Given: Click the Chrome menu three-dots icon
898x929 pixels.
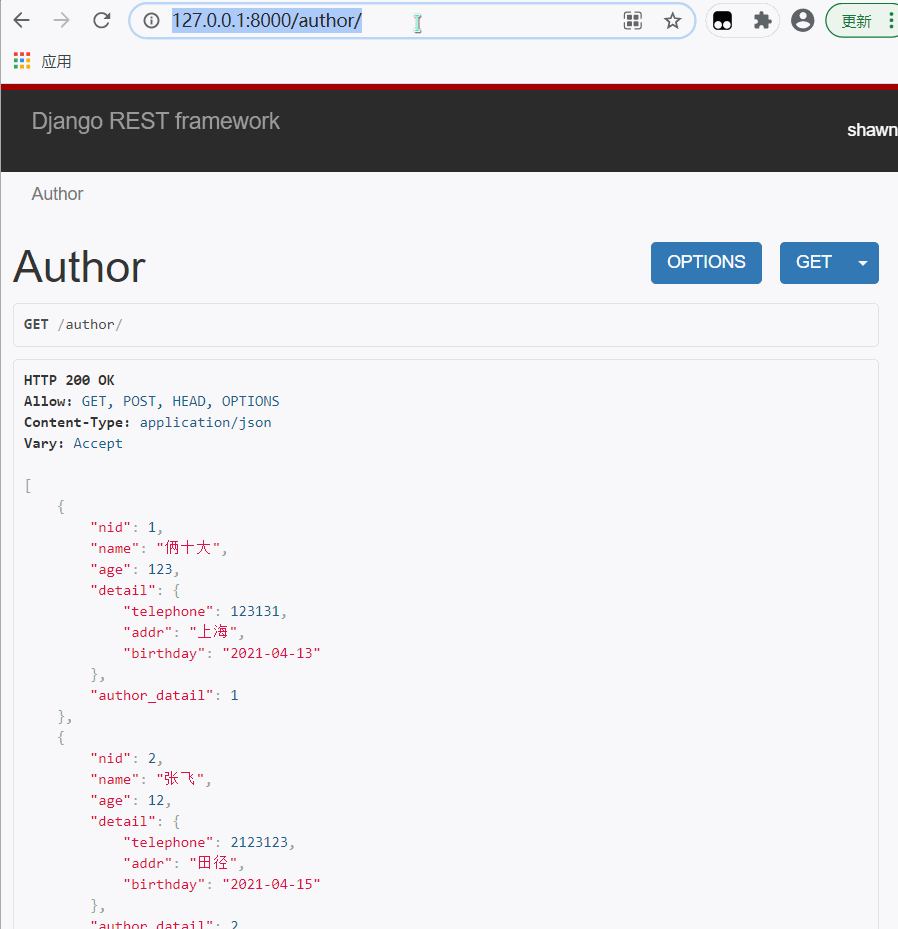Looking at the screenshot, I should coord(891,21).
